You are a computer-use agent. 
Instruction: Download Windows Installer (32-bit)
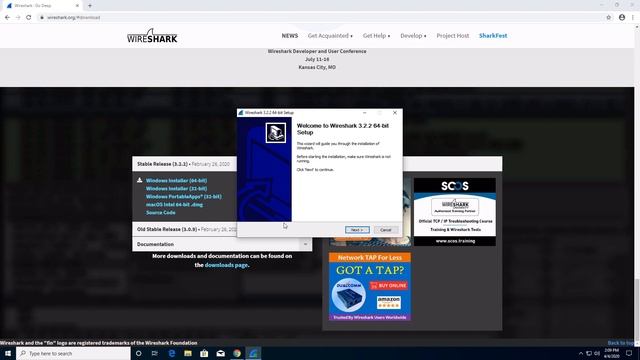(x=176, y=189)
